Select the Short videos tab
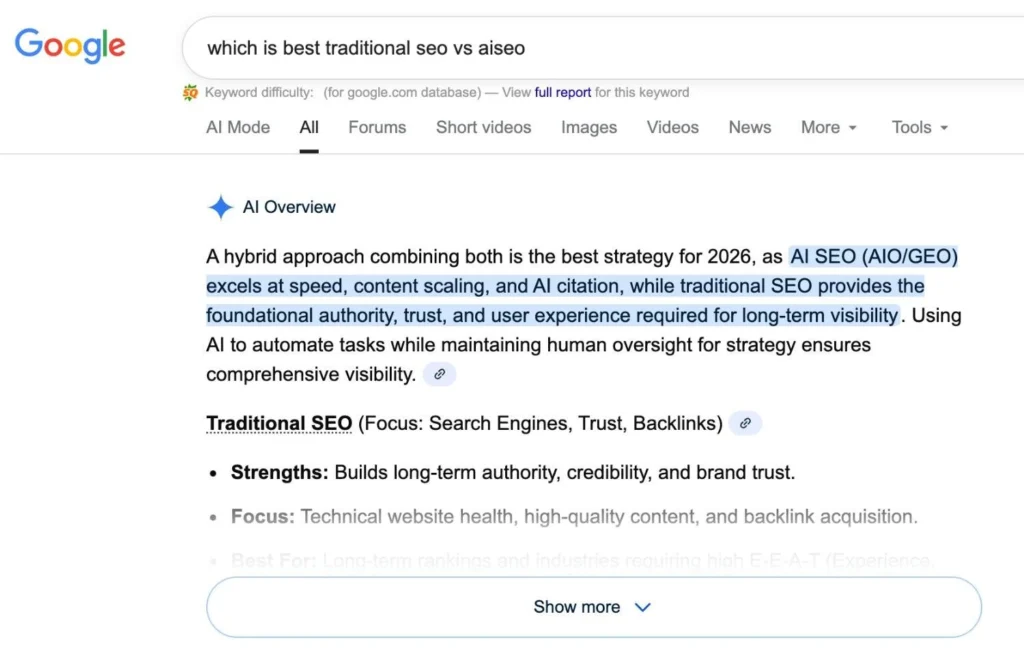This screenshot has height=655, width=1024. pos(483,128)
